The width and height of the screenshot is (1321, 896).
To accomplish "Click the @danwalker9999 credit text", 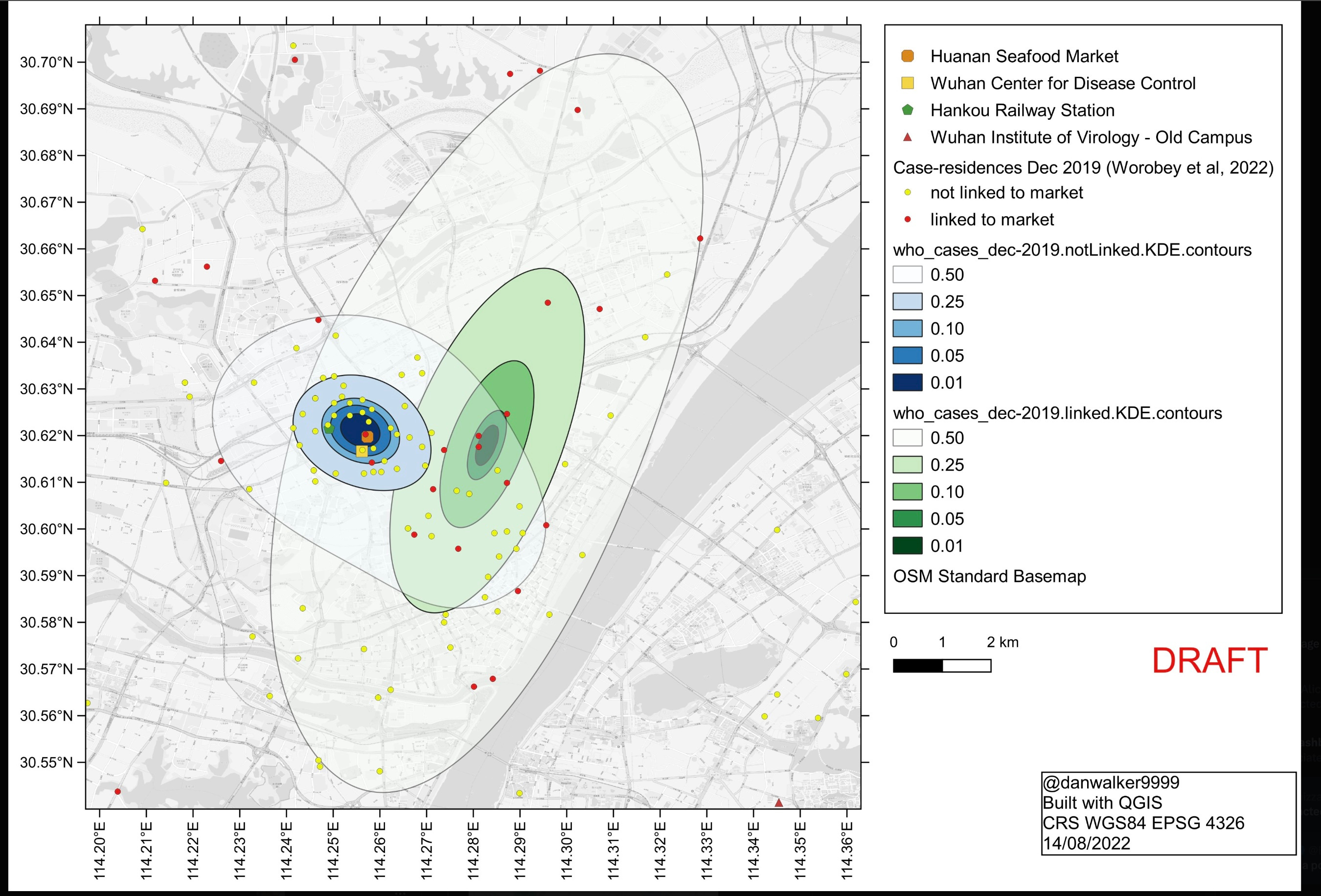I will point(1111,783).
